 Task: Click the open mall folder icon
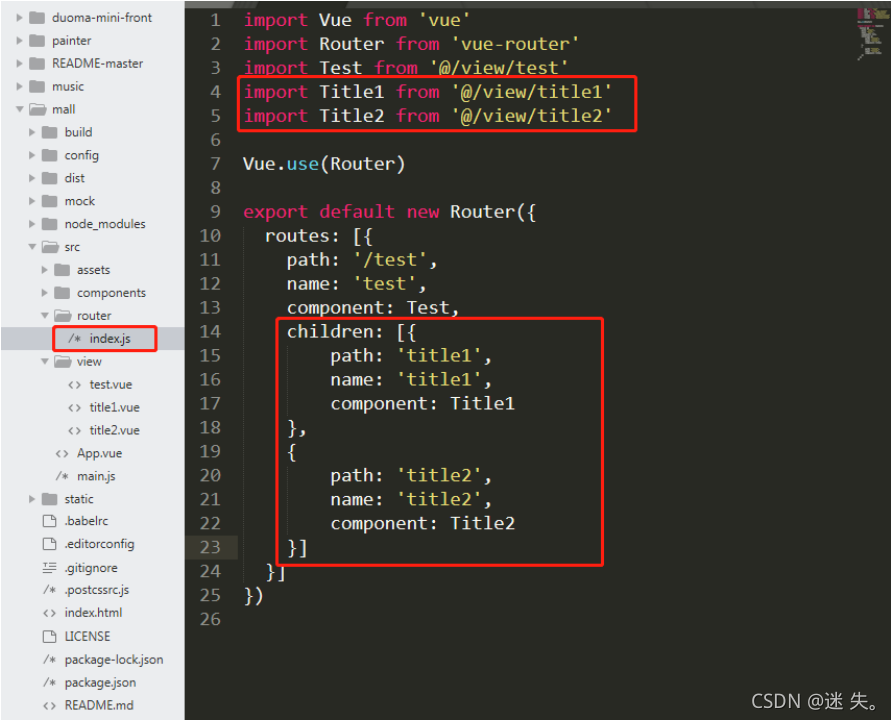(x=38, y=109)
